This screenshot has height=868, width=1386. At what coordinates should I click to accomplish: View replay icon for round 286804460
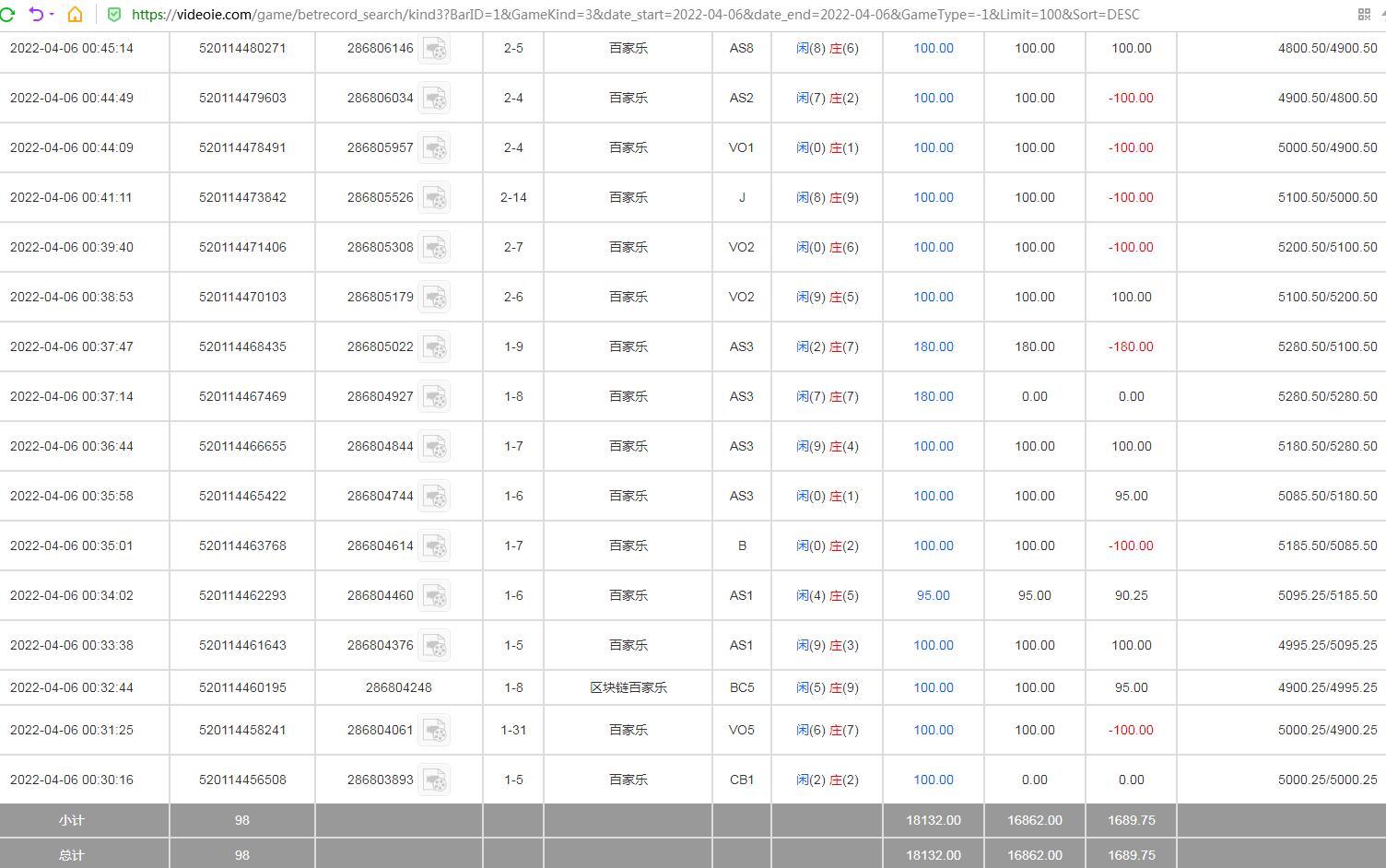click(x=434, y=595)
